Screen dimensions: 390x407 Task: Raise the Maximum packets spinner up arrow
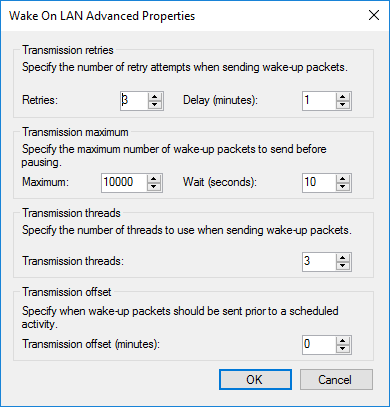tap(154, 179)
